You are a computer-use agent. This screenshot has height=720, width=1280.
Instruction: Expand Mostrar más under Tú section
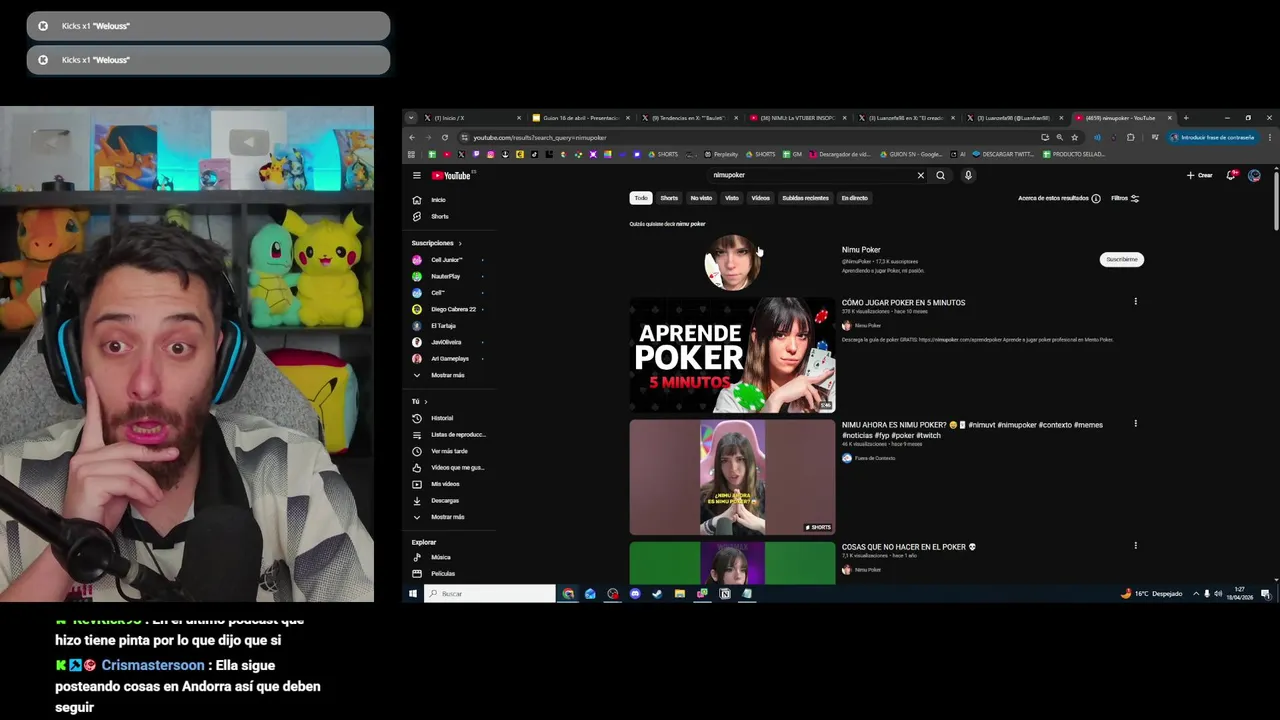click(x=448, y=517)
